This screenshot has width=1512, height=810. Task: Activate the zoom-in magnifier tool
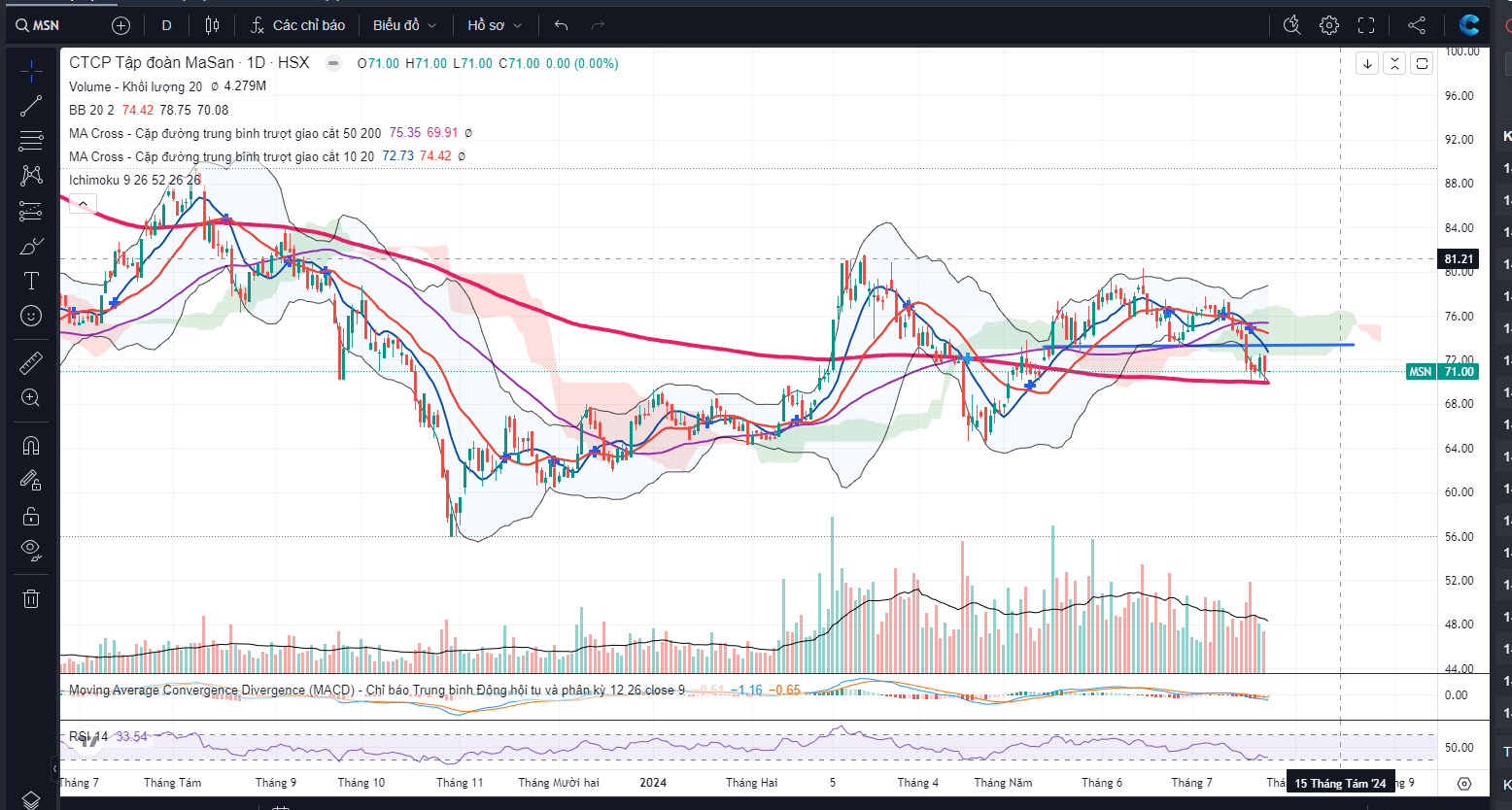(31, 398)
